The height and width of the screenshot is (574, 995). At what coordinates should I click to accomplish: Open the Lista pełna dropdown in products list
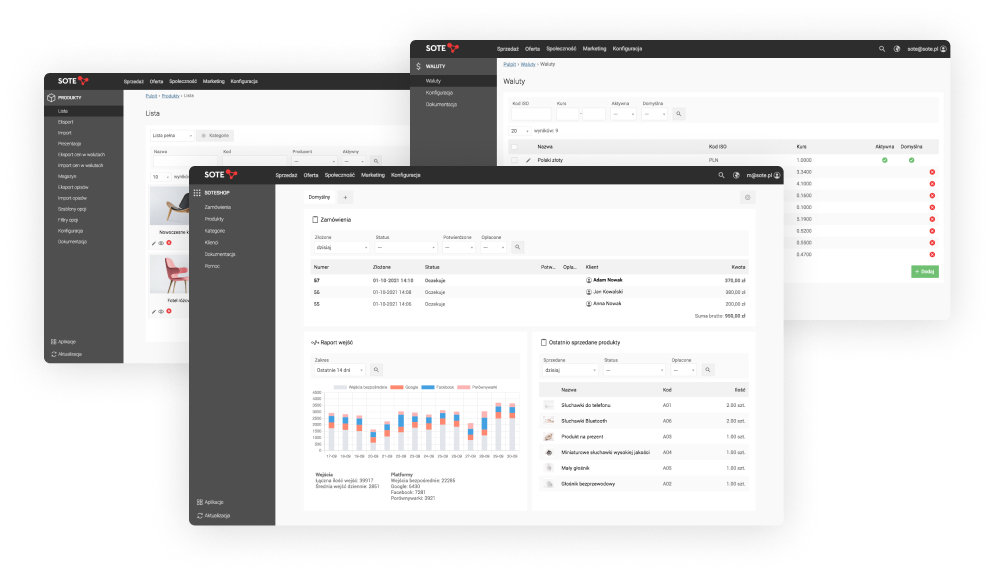[171, 135]
